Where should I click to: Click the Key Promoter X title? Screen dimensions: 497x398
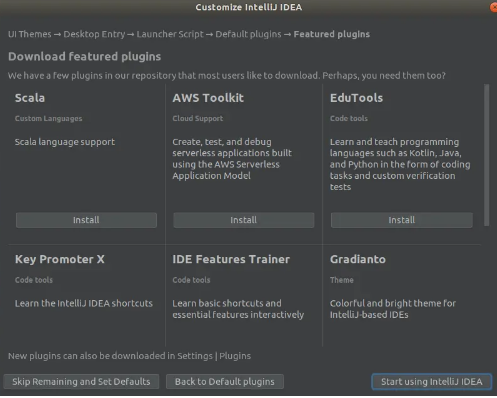tap(60, 259)
